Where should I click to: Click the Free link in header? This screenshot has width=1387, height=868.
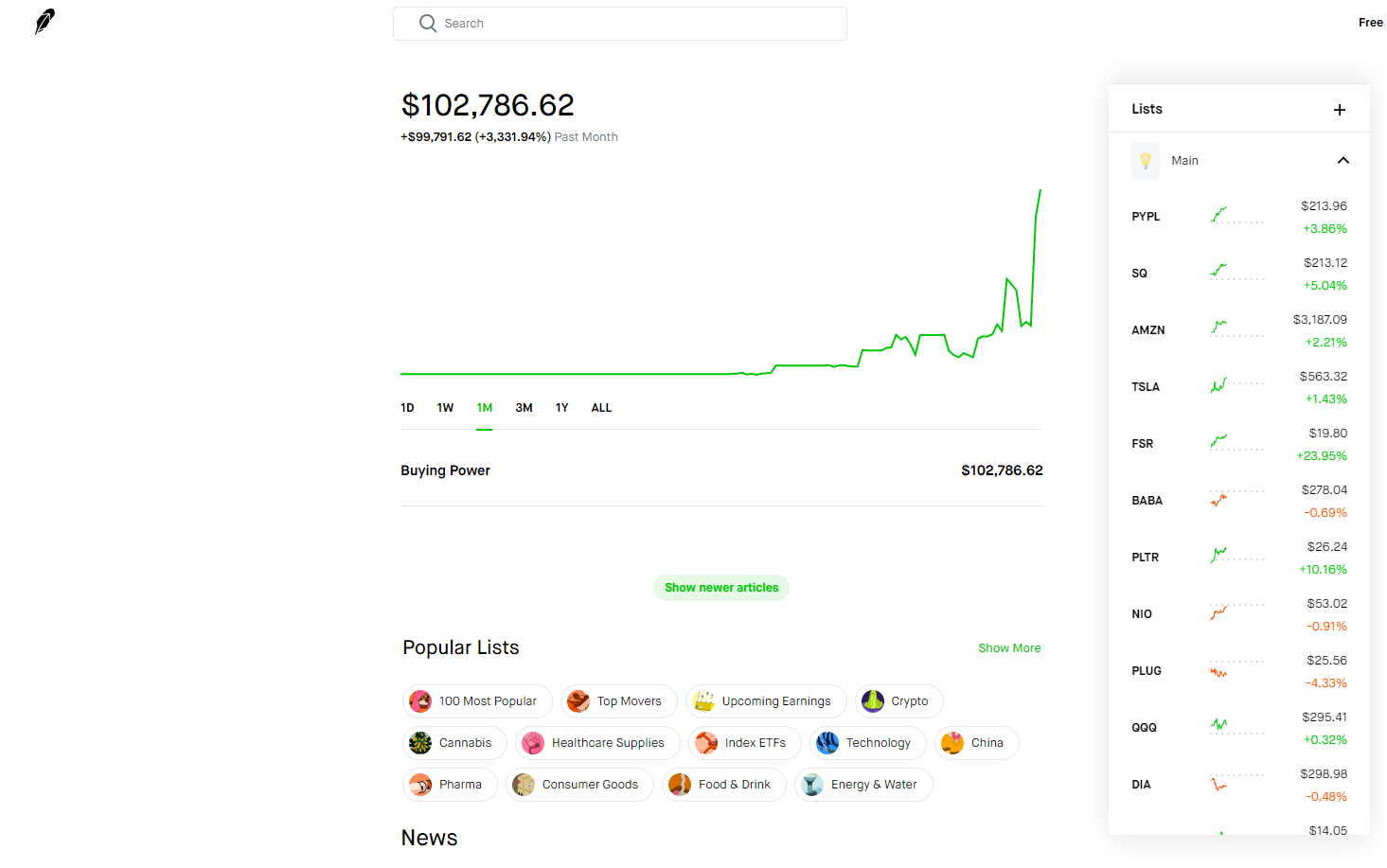[x=1370, y=23]
